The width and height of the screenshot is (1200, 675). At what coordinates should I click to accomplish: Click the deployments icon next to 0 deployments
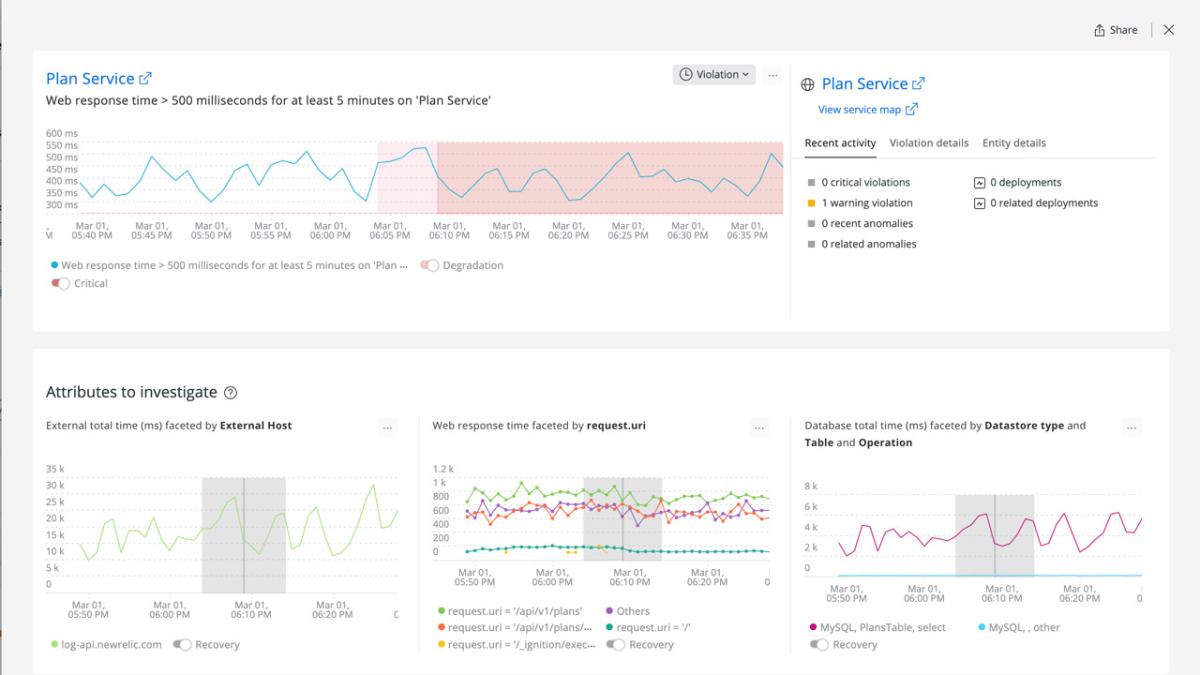(x=979, y=183)
